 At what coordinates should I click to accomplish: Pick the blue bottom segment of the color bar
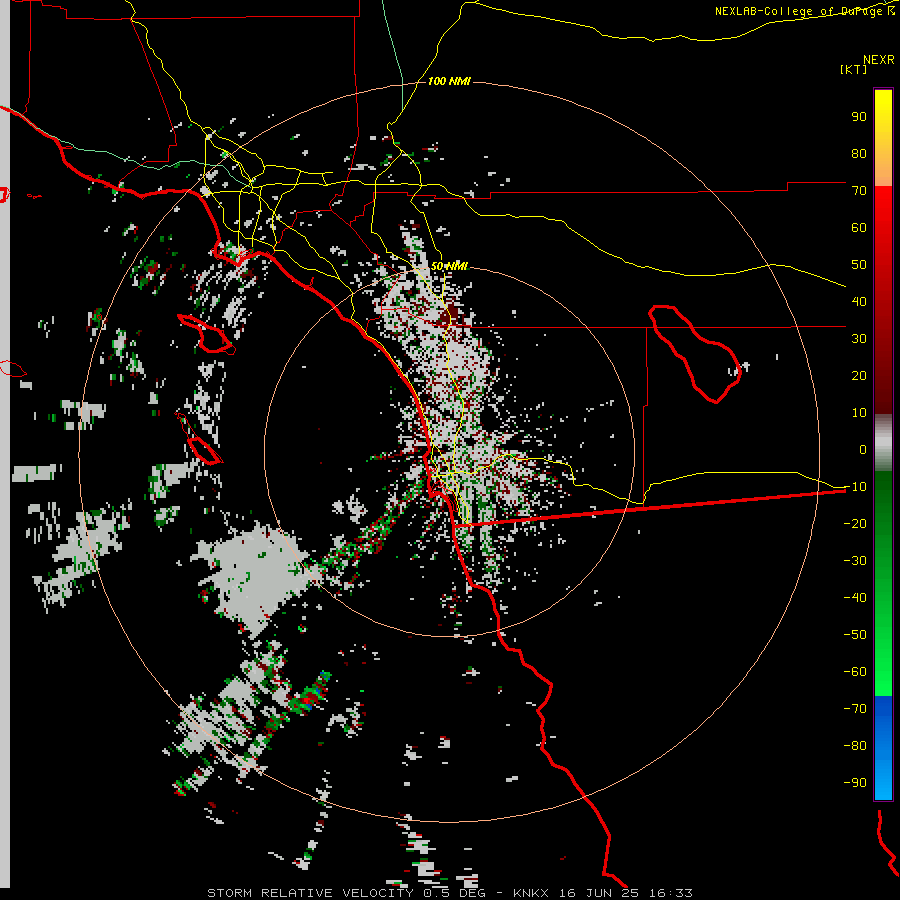pyautogui.click(x=883, y=747)
